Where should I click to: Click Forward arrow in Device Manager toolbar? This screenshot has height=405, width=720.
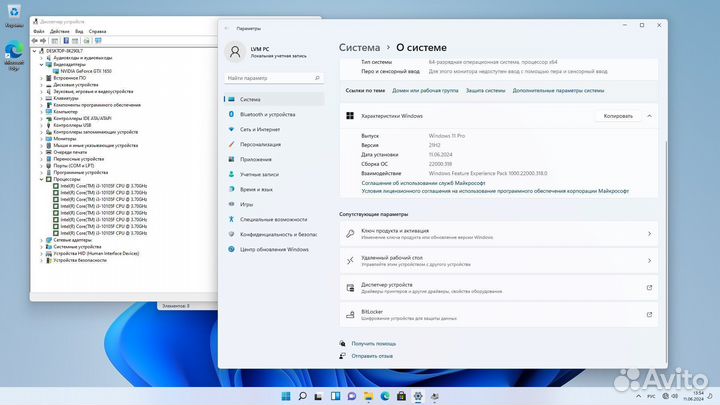(43, 41)
